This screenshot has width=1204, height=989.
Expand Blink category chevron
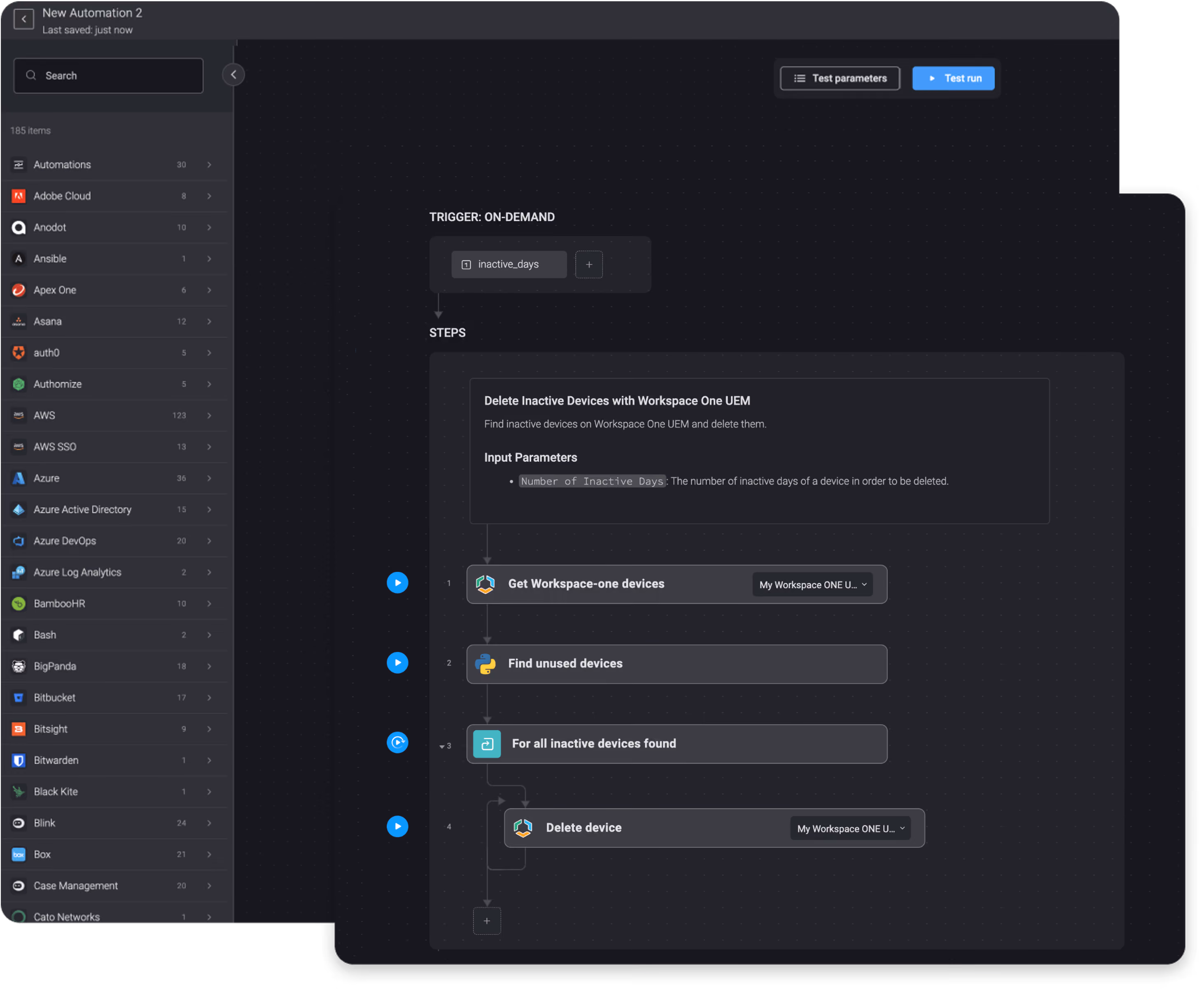(210, 823)
